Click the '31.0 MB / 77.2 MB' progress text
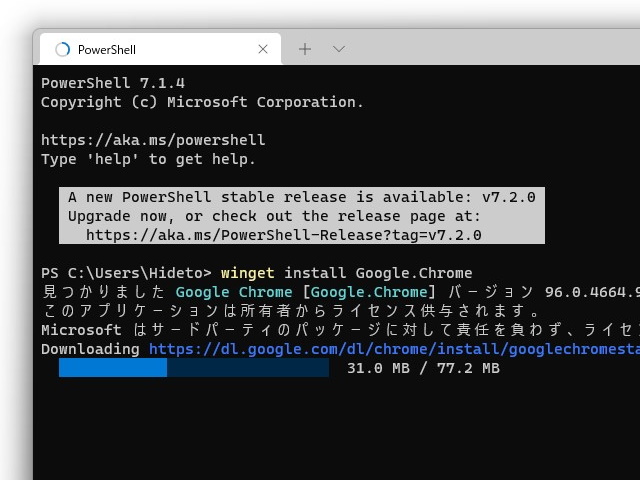The height and width of the screenshot is (480, 640). pos(423,368)
